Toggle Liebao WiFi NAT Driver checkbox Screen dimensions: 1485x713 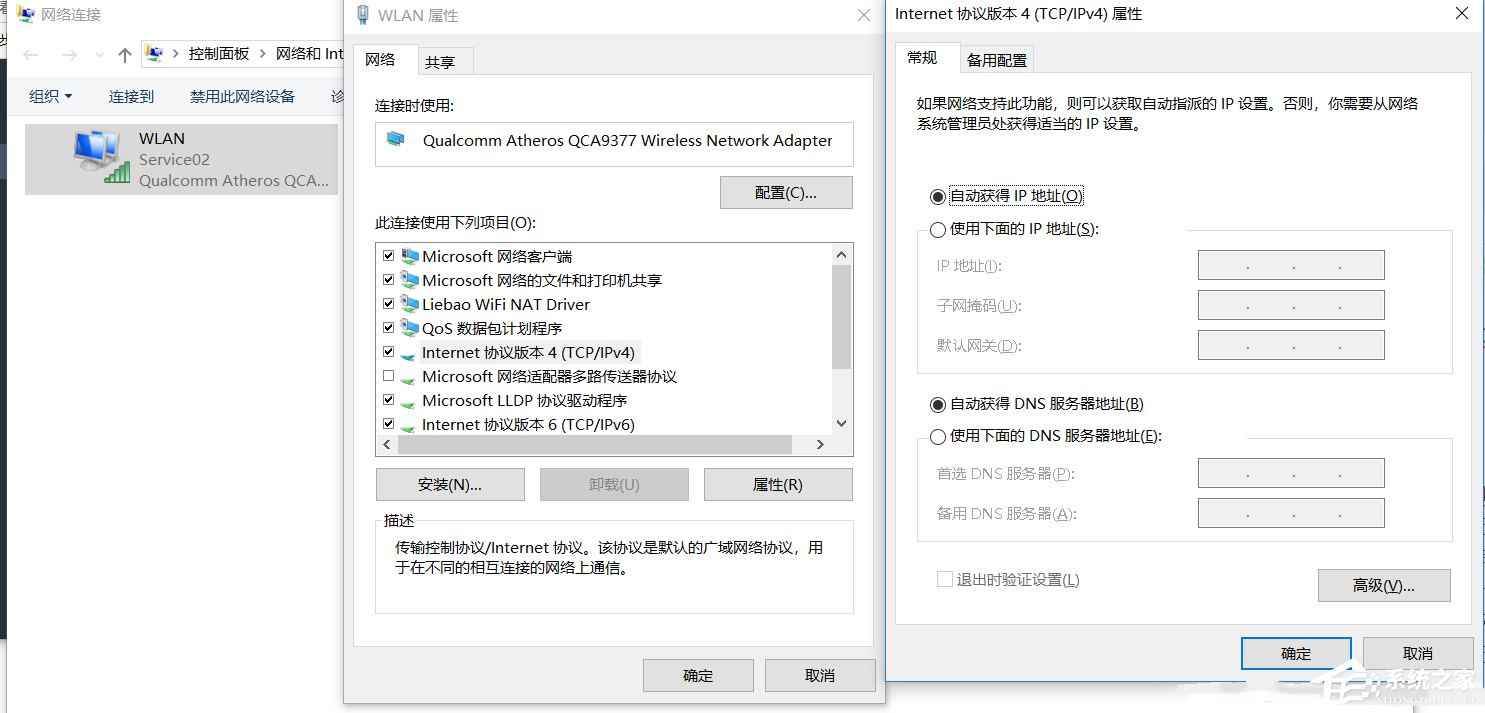[389, 304]
